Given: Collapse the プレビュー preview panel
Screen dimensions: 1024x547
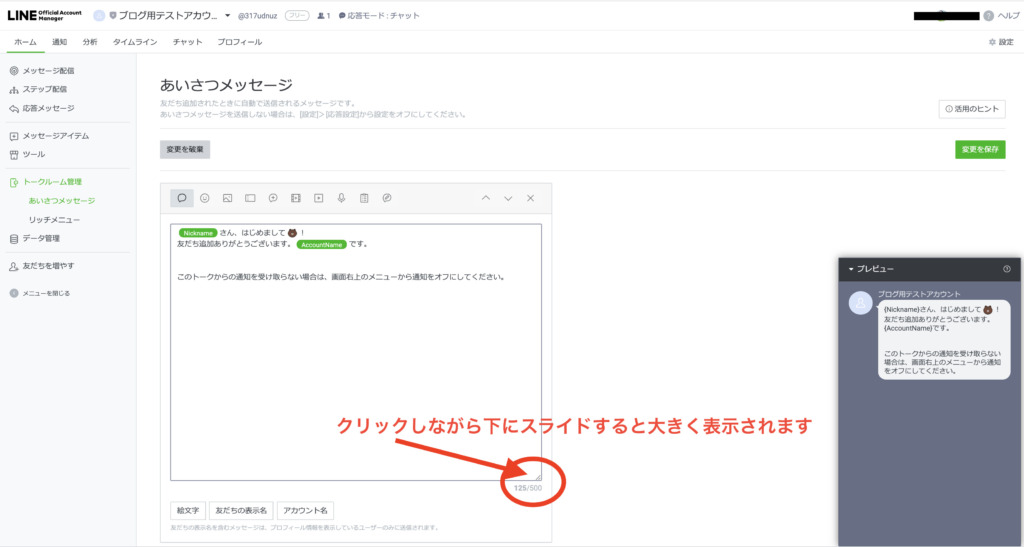Looking at the screenshot, I should click(x=851, y=269).
